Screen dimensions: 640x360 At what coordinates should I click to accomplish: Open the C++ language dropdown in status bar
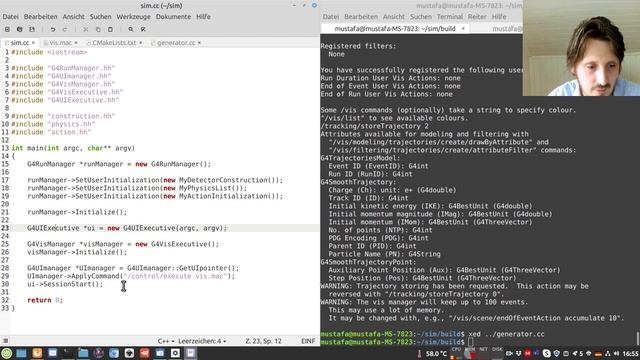[166, 341]
